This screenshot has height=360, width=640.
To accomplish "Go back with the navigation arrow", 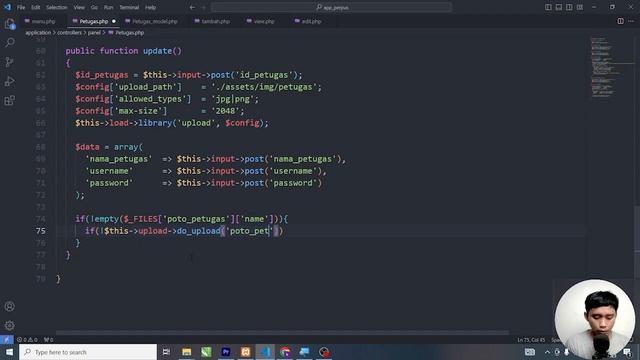I will click(x=192, y=7).
